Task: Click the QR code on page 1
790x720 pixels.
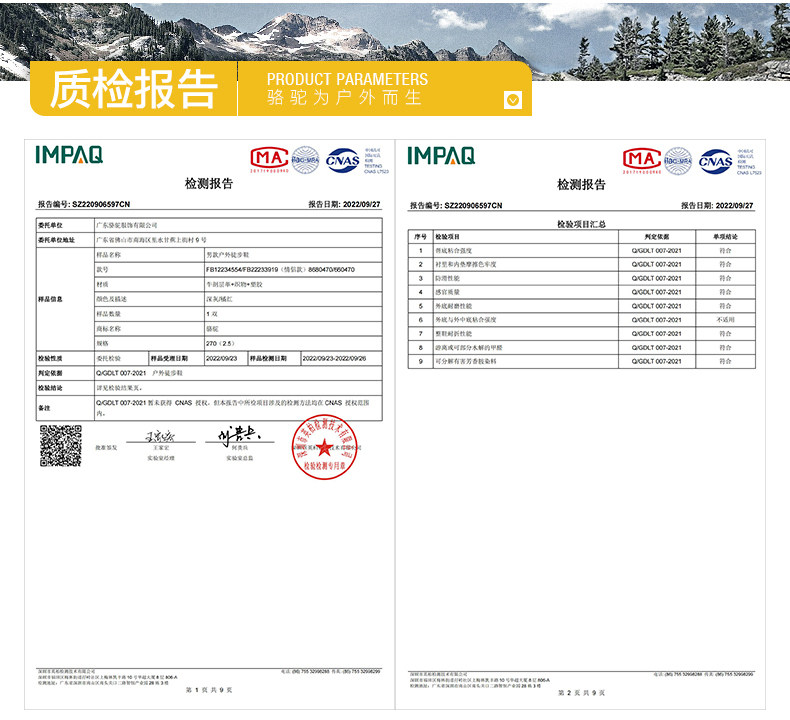Action: [x=60, y=445]
